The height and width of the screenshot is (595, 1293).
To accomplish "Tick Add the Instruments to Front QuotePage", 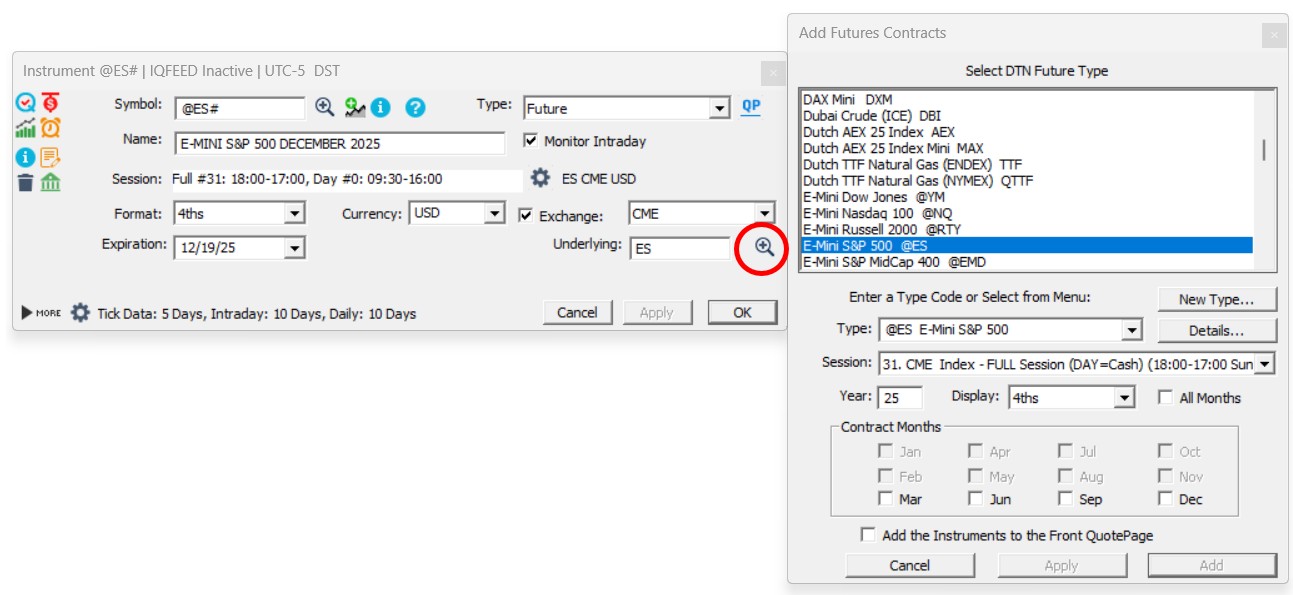I will pos(867,535).
